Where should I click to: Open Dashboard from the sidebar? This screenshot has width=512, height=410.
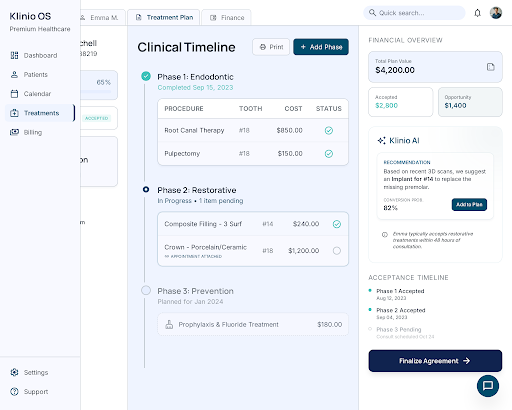[40, 55]
